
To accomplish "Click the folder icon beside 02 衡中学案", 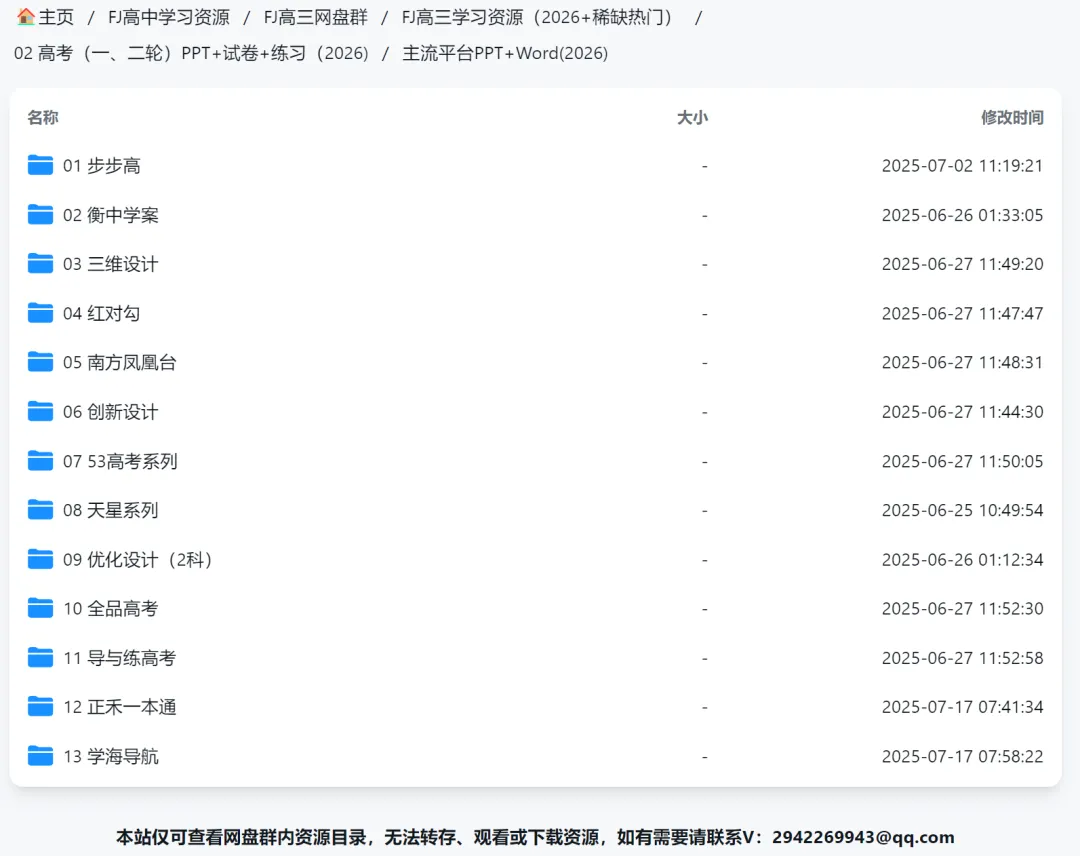I will coord(39,215).
